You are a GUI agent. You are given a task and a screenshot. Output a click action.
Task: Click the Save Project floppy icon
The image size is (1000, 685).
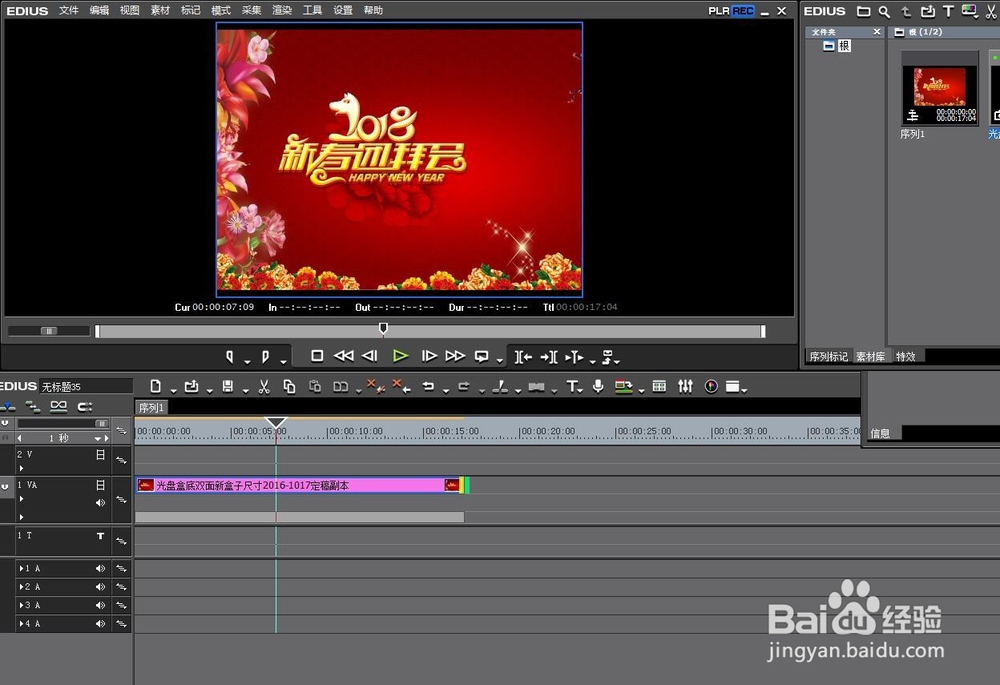click(x=228, y=387)
